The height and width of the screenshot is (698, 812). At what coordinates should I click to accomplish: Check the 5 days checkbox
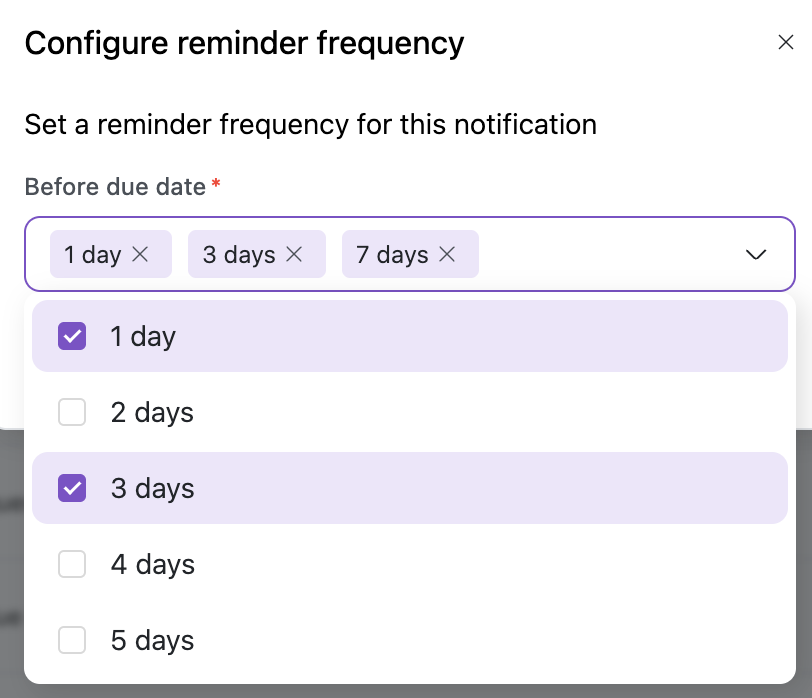72,640
